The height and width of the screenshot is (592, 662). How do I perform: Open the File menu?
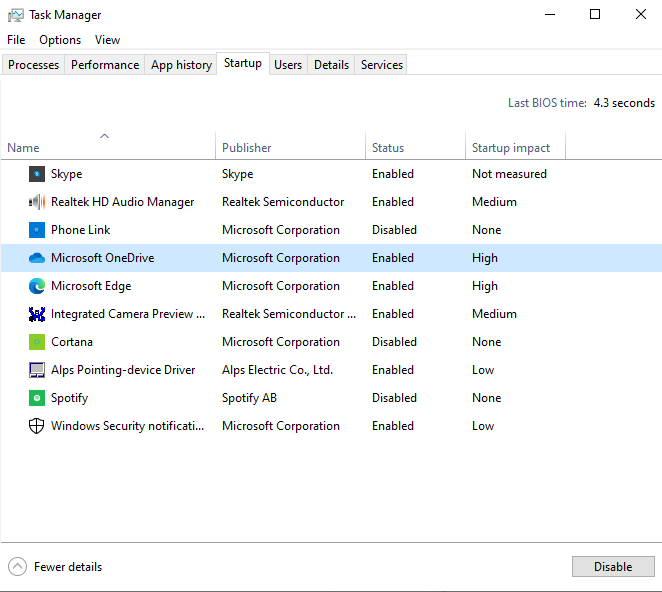point(16,40)
